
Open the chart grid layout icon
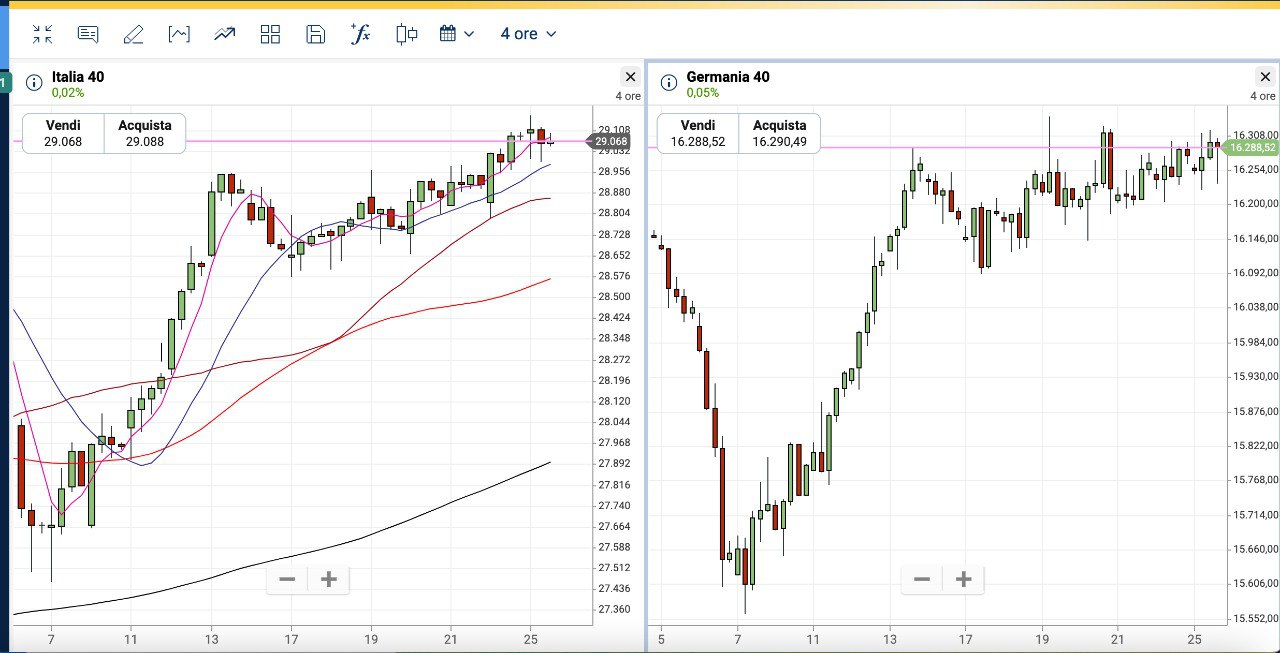point(270,34)
